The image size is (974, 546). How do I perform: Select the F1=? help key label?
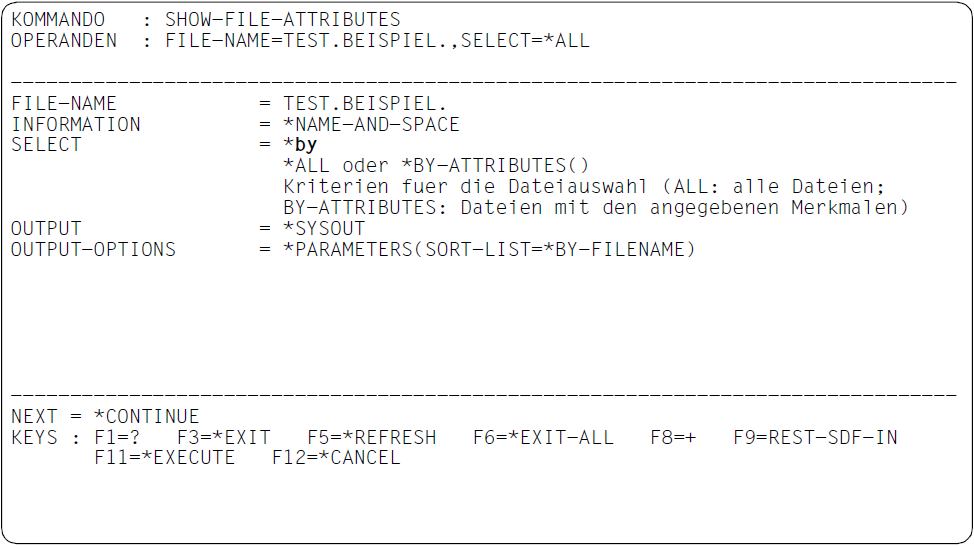coord(117,437)
